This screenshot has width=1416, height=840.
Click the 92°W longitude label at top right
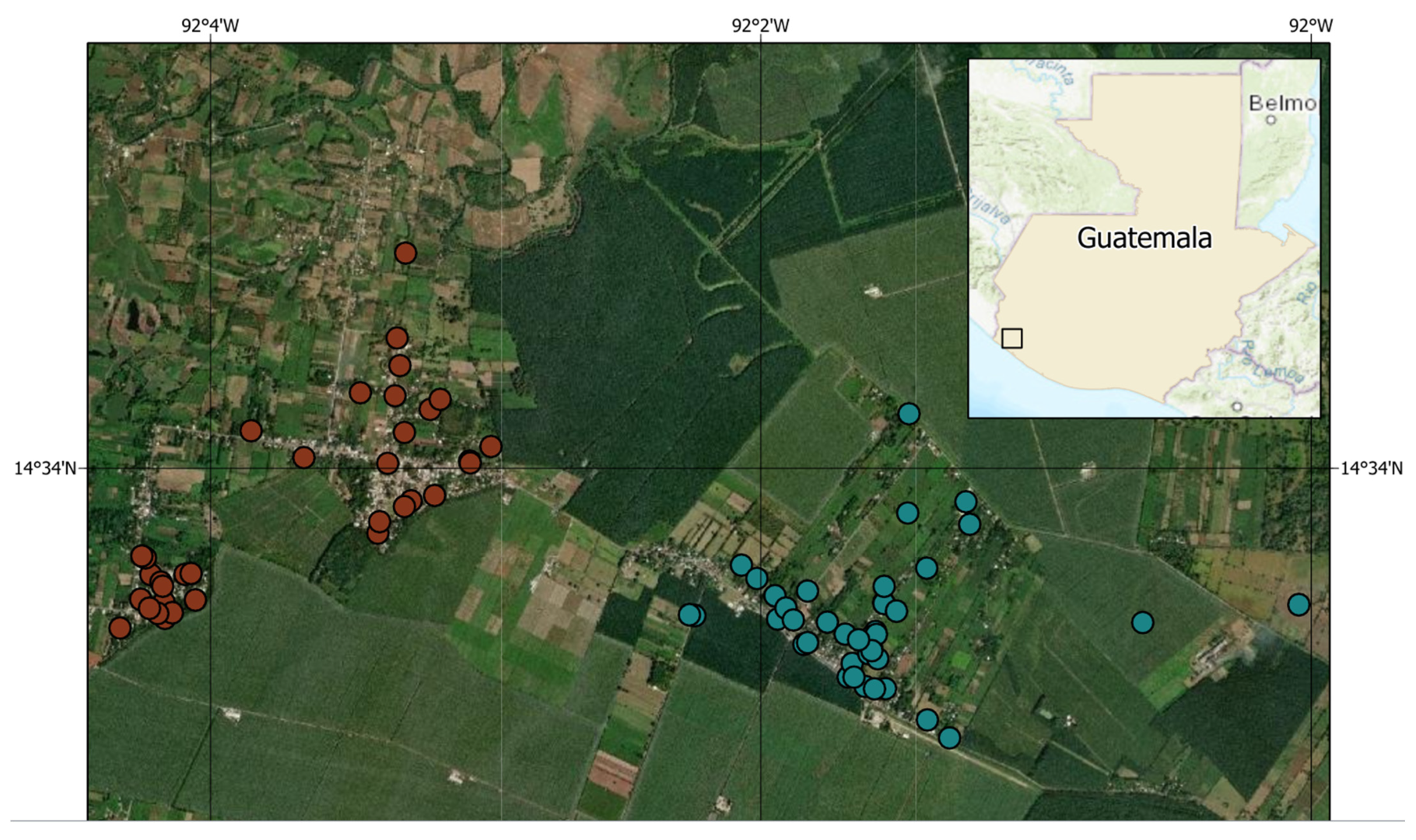coord(1310,26)
